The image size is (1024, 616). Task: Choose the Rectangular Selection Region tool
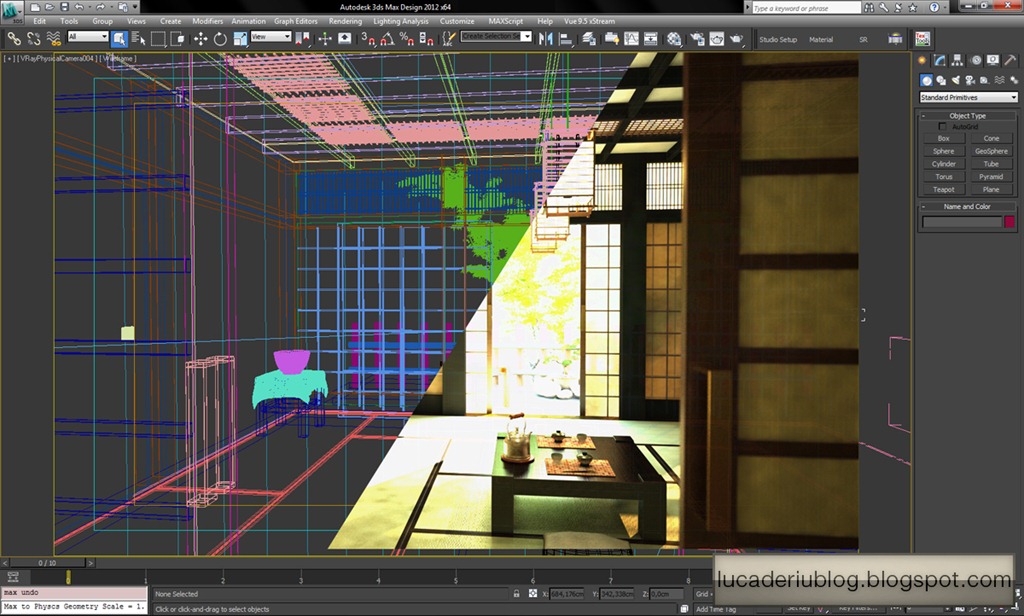(158, 39)
